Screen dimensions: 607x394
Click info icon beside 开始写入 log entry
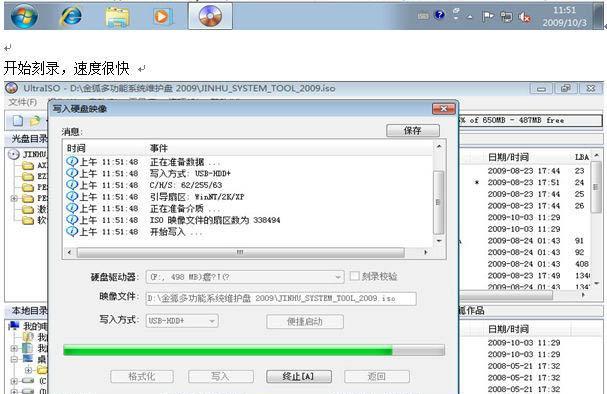click(x=72, y=231)
